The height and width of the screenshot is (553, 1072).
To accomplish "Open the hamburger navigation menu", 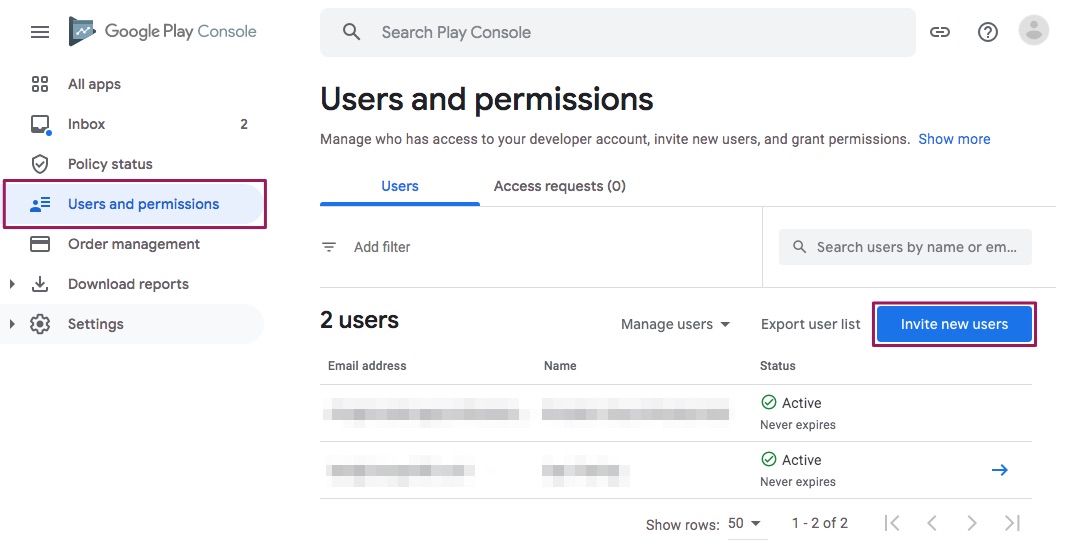I will coord(40,32).
